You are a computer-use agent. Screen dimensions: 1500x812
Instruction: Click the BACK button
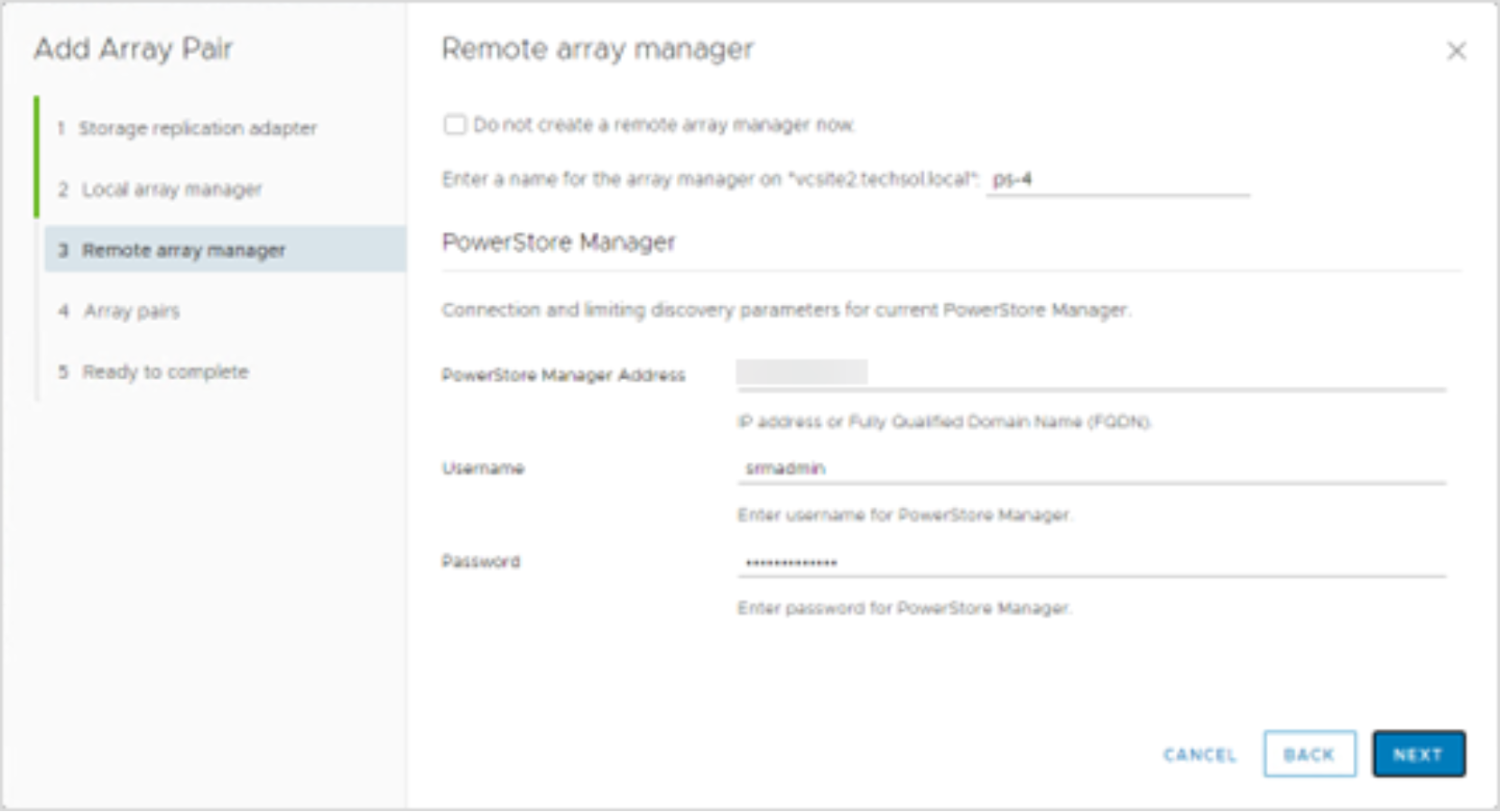(1310, 754)
